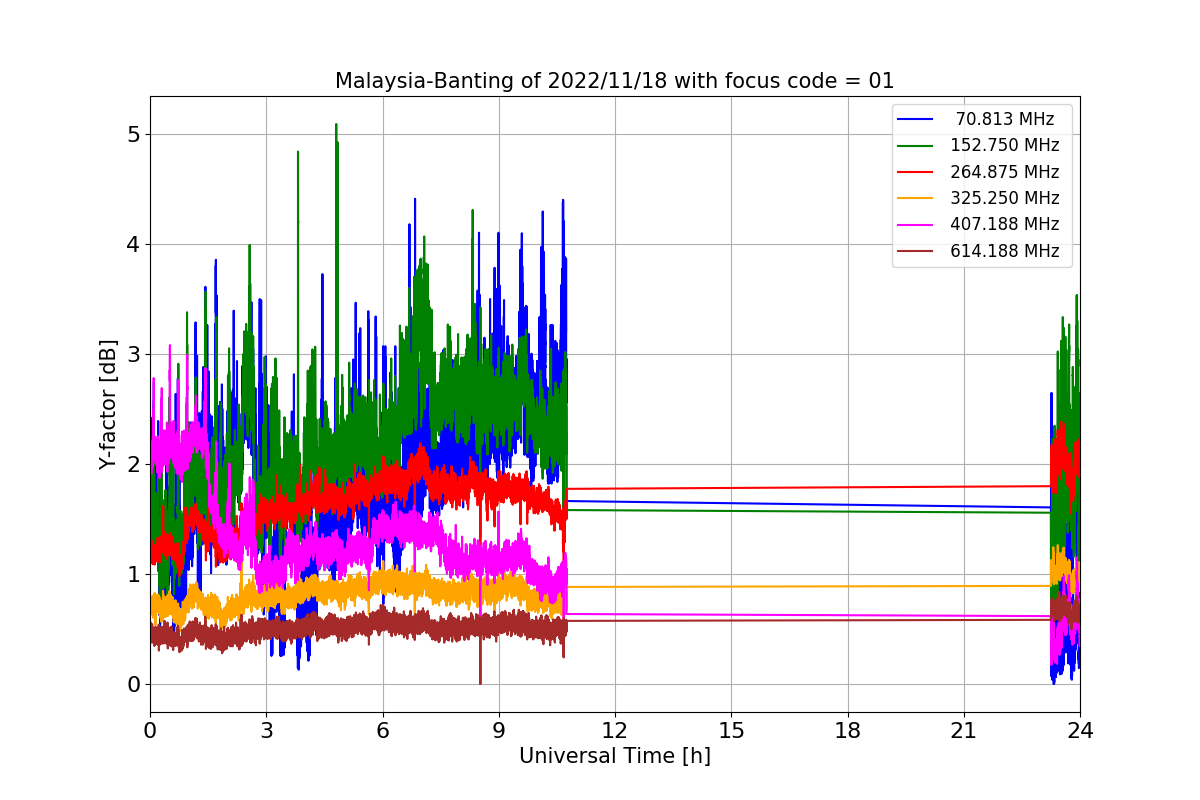1200x800 pixels.
Task: Click the Y-factor [dB] axis label
Action: coord(108,405)
